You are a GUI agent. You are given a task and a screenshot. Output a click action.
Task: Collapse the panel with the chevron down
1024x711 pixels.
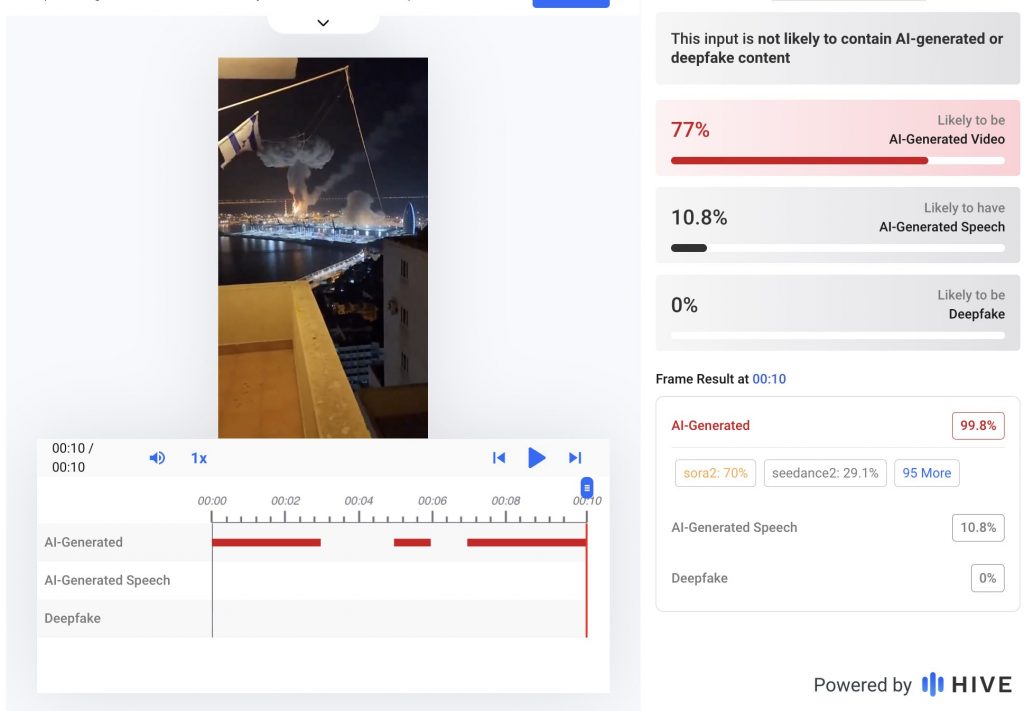tap(323, 22)
